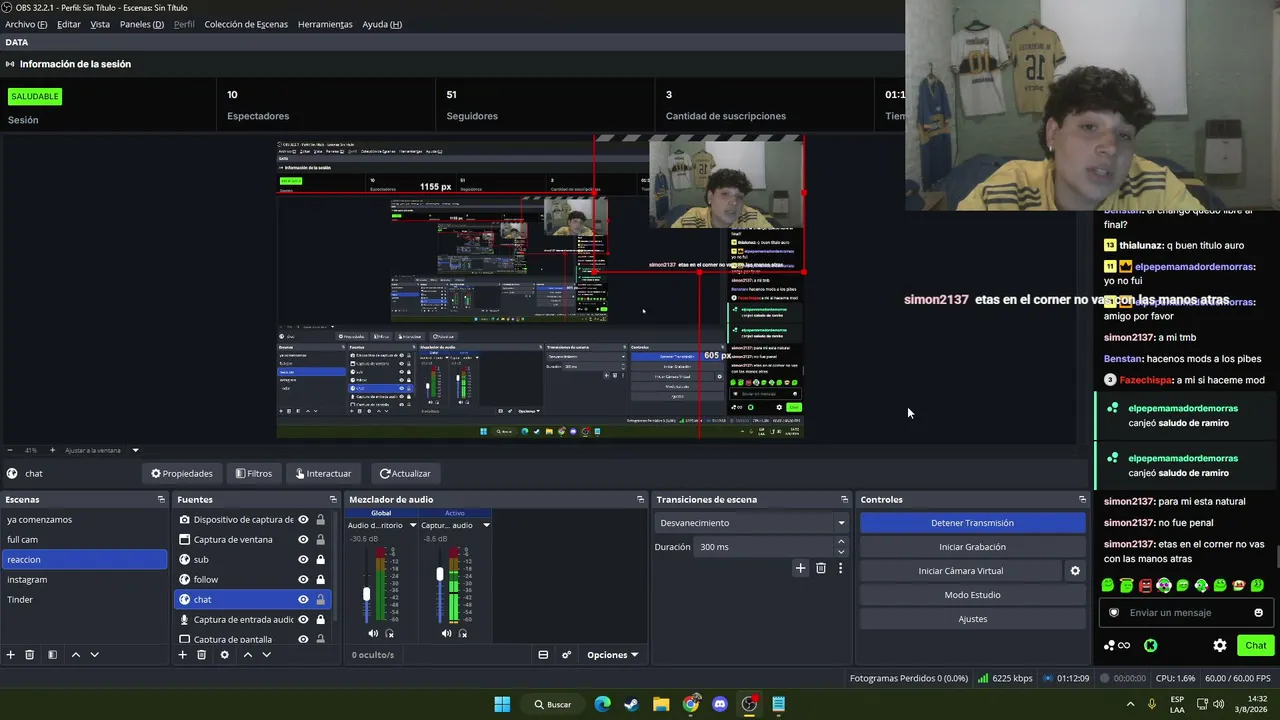
Task: Add a scene transition with the plus icon
Action: (800, 568)
